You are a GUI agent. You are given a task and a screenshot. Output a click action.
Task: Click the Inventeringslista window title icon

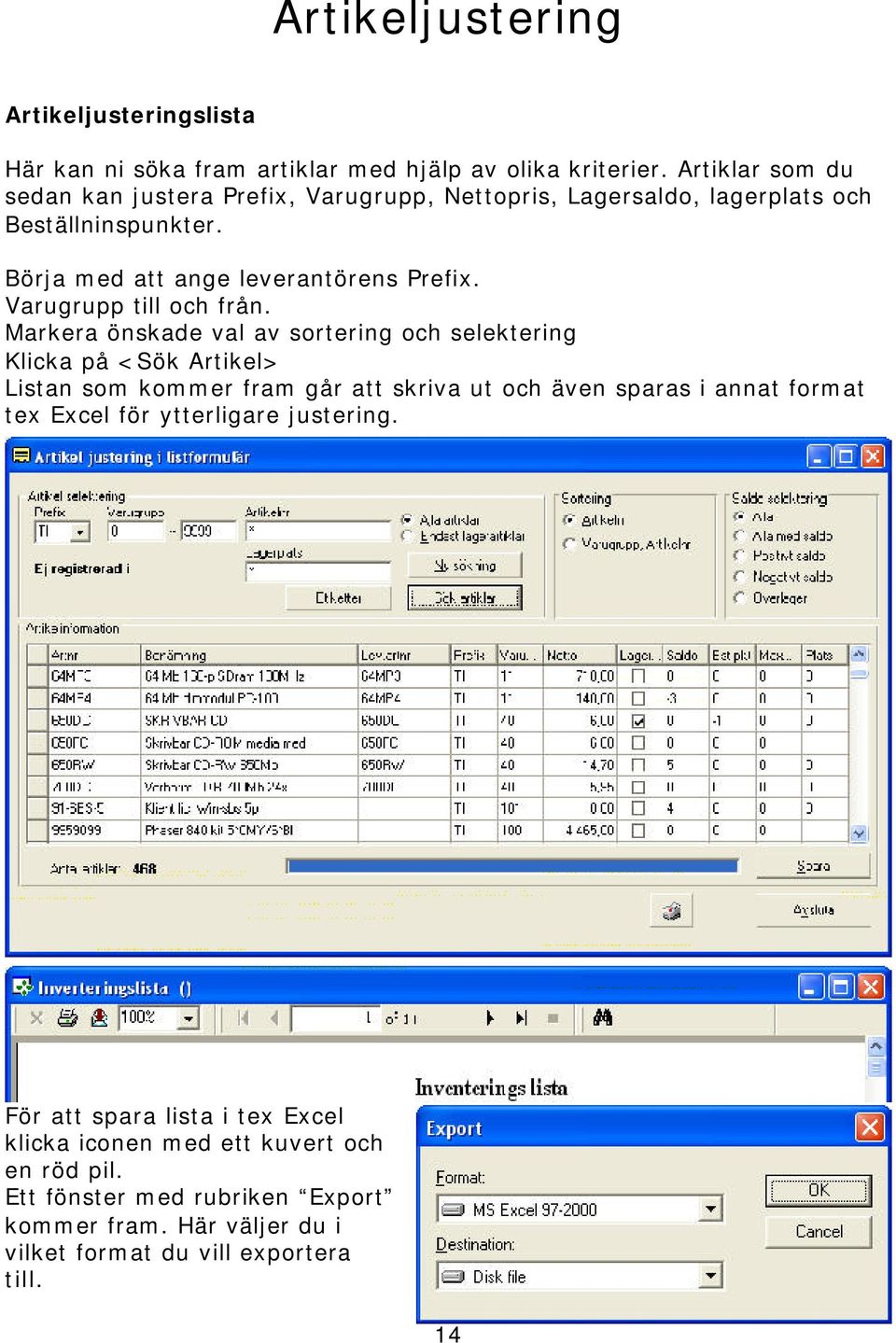22,987
